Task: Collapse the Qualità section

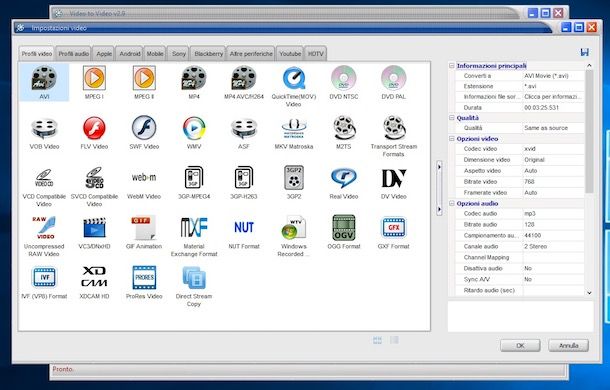Action: [x=452, y=118]
